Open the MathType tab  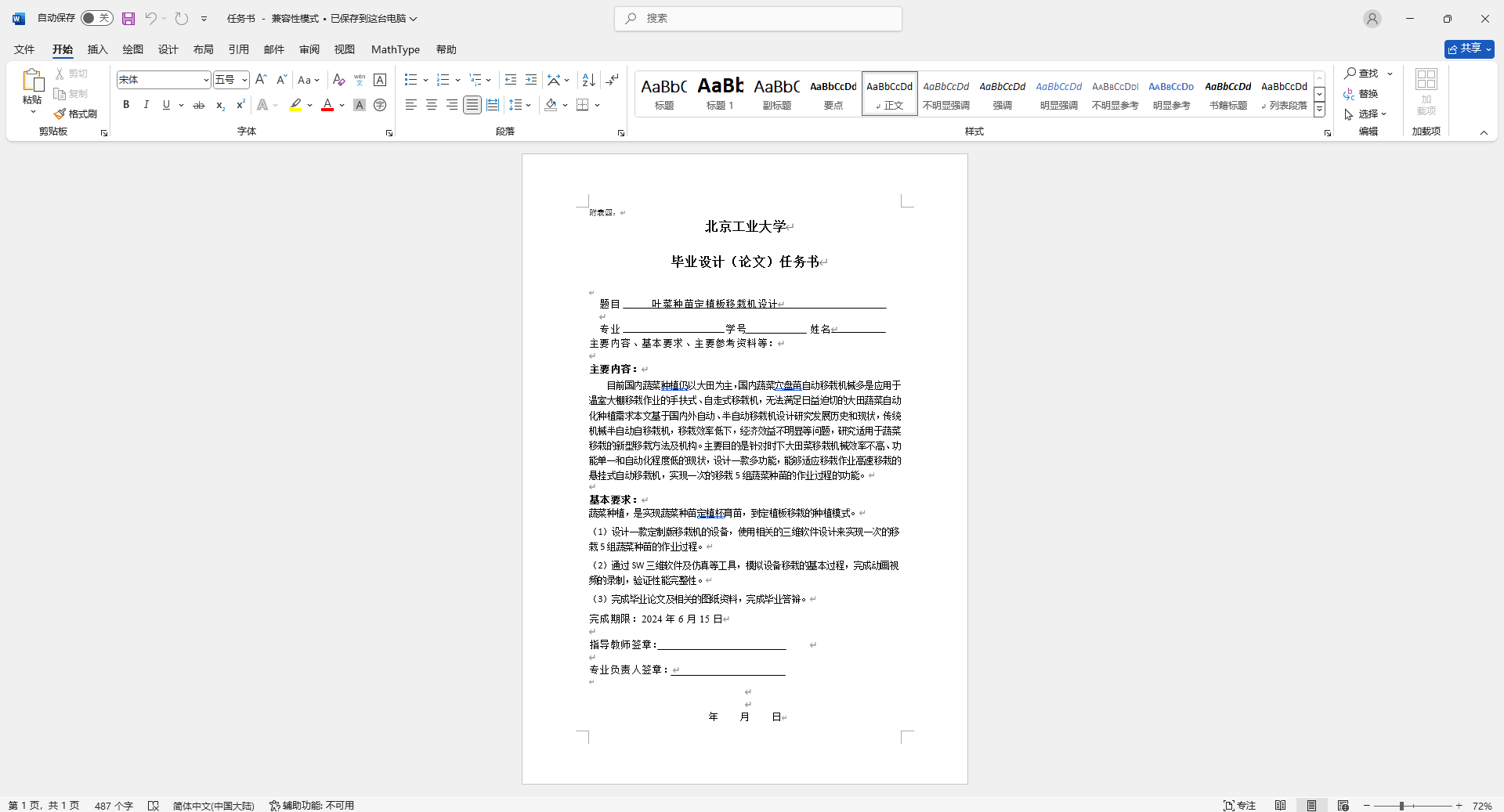tap(396, 49)
